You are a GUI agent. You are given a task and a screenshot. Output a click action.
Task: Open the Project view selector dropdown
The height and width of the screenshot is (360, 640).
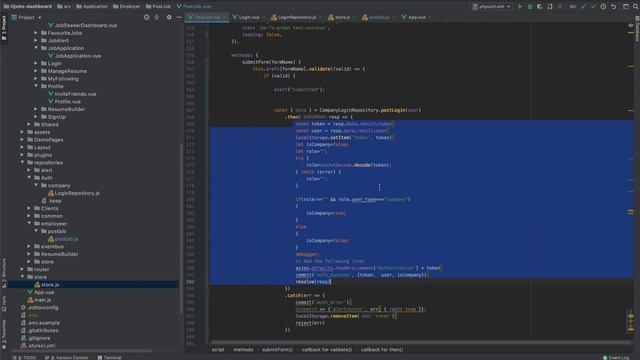click(x=27, y=18)
